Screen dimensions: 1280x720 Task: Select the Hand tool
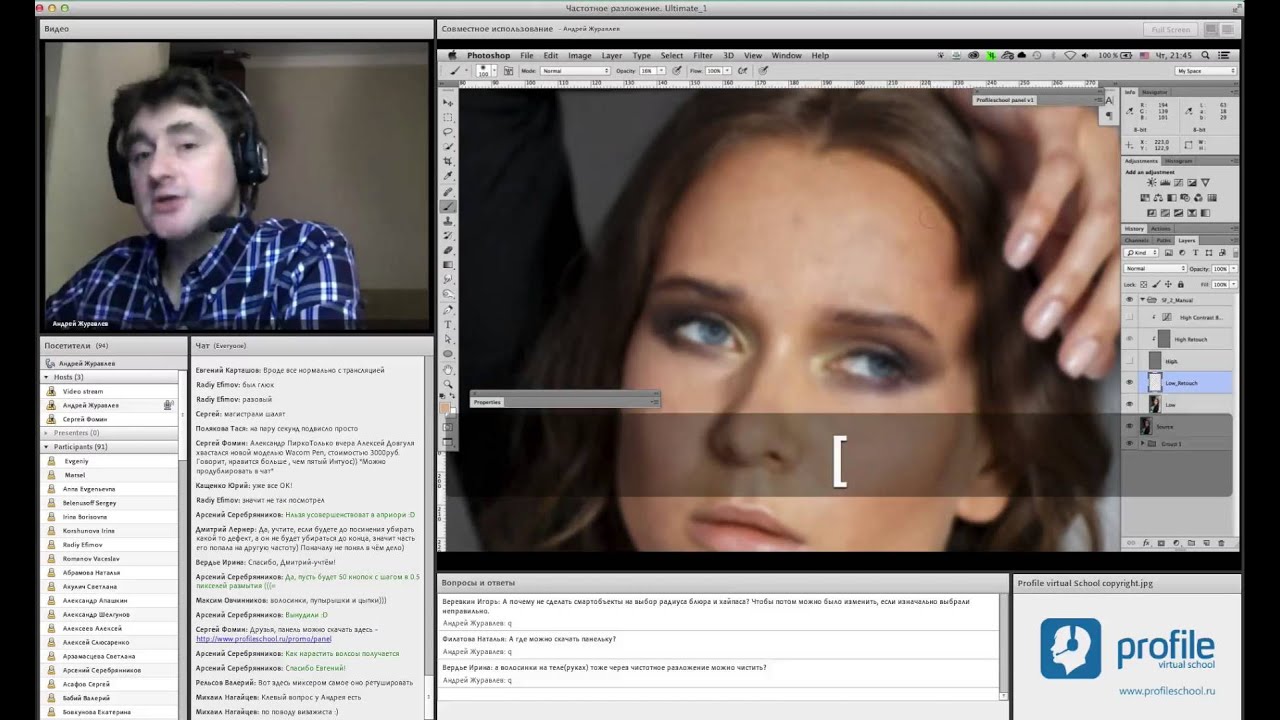tap(448, 369)
